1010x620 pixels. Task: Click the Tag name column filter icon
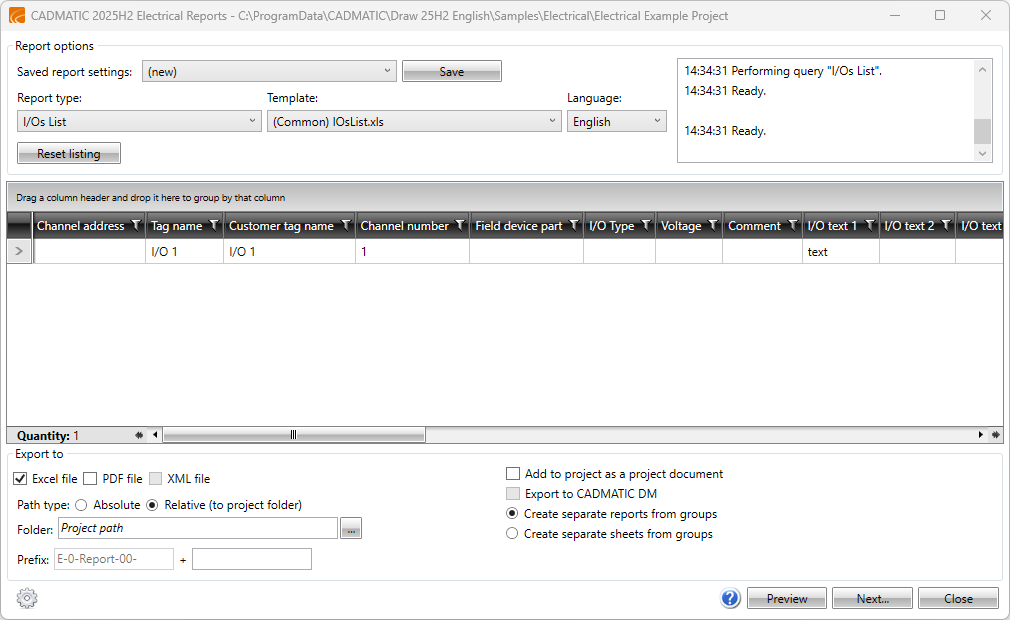pos(214,226)
